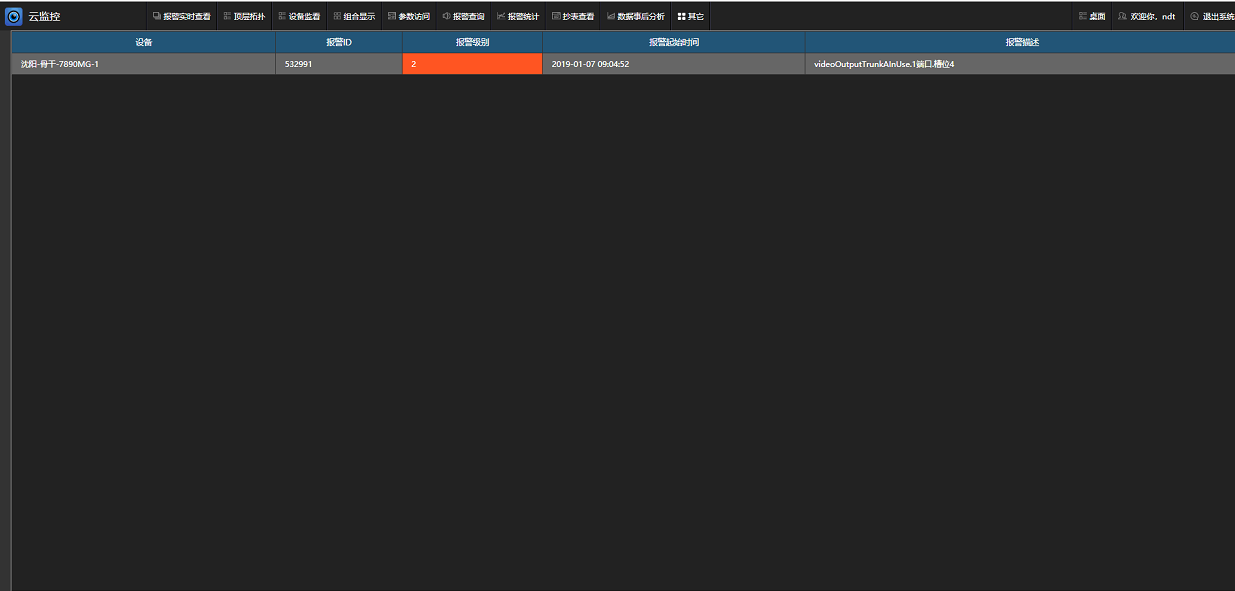
Task: Click the 欢迎你, ndt user entry
Action: (x=1146, y=16)
